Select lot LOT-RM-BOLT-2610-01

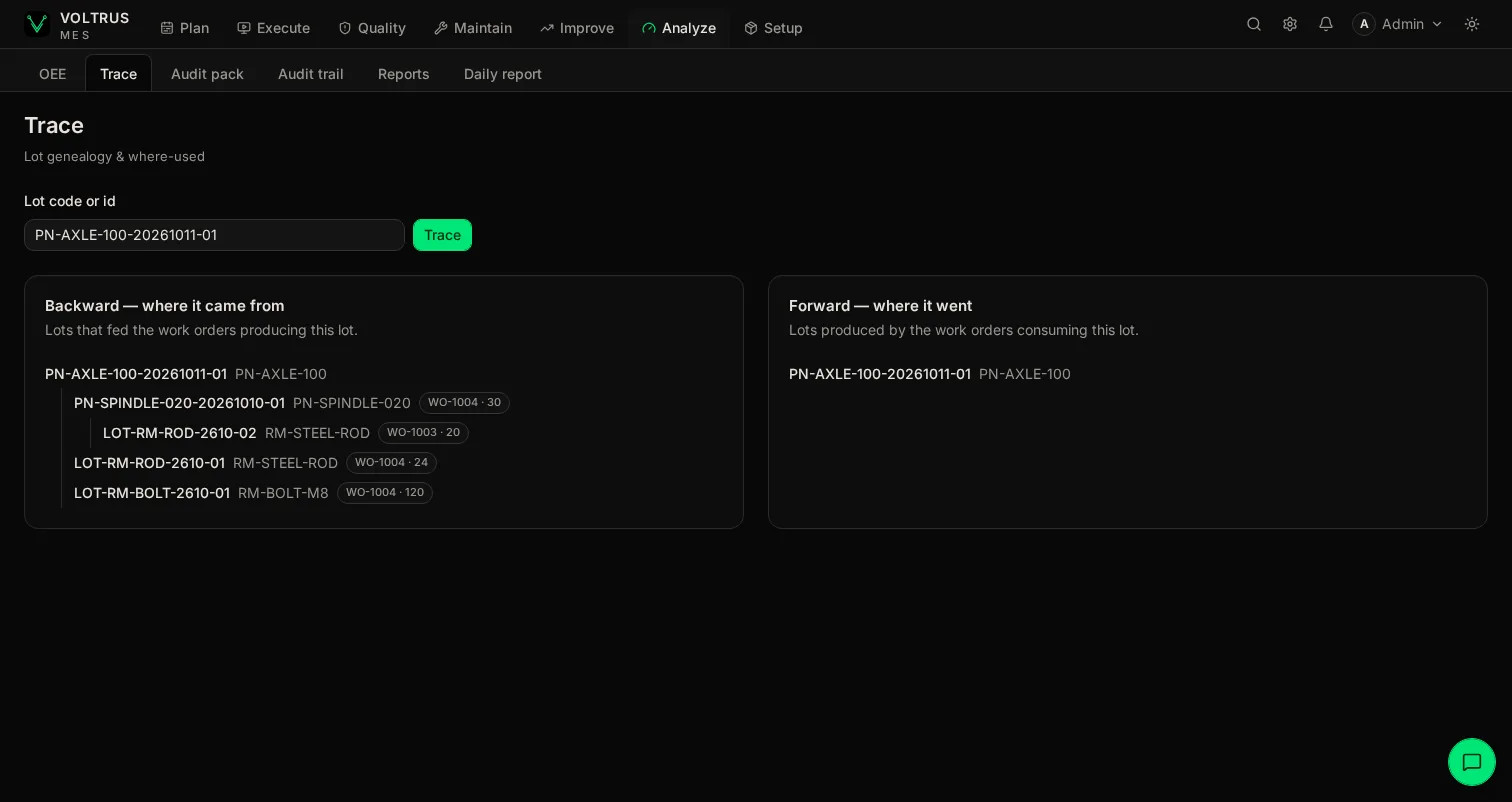pos(152,493)
